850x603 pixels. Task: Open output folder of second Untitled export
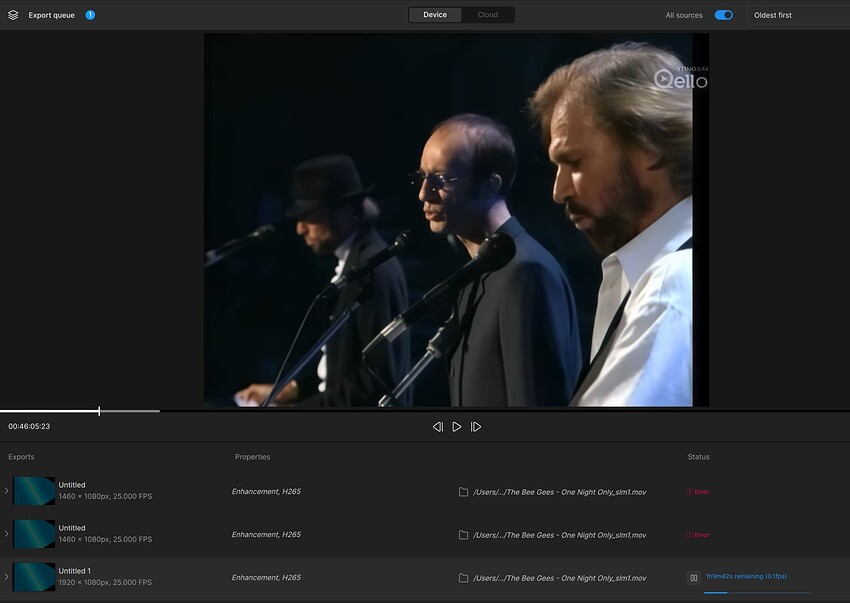coord(463,535)
